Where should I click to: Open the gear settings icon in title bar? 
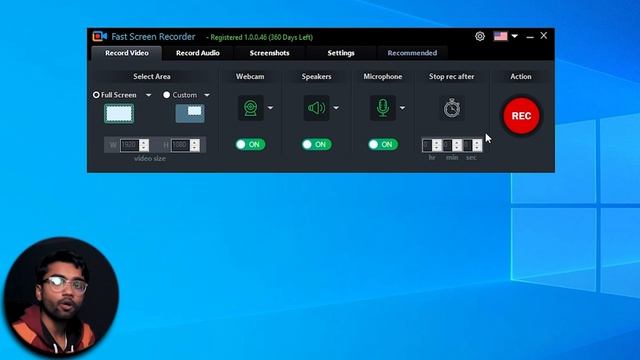click(x=480, y=36)
